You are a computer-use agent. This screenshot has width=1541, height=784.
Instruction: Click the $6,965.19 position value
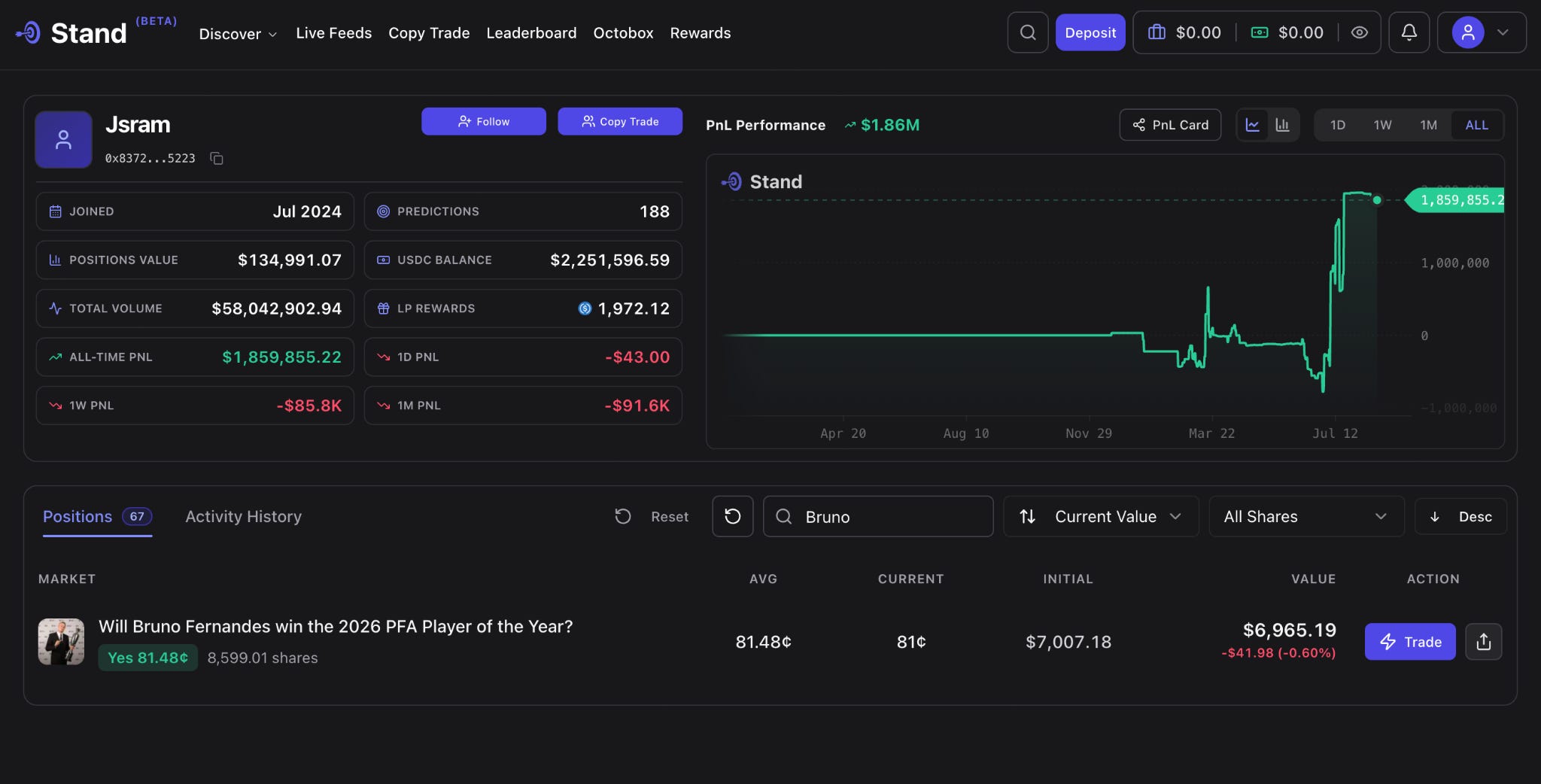(1289, 630)
